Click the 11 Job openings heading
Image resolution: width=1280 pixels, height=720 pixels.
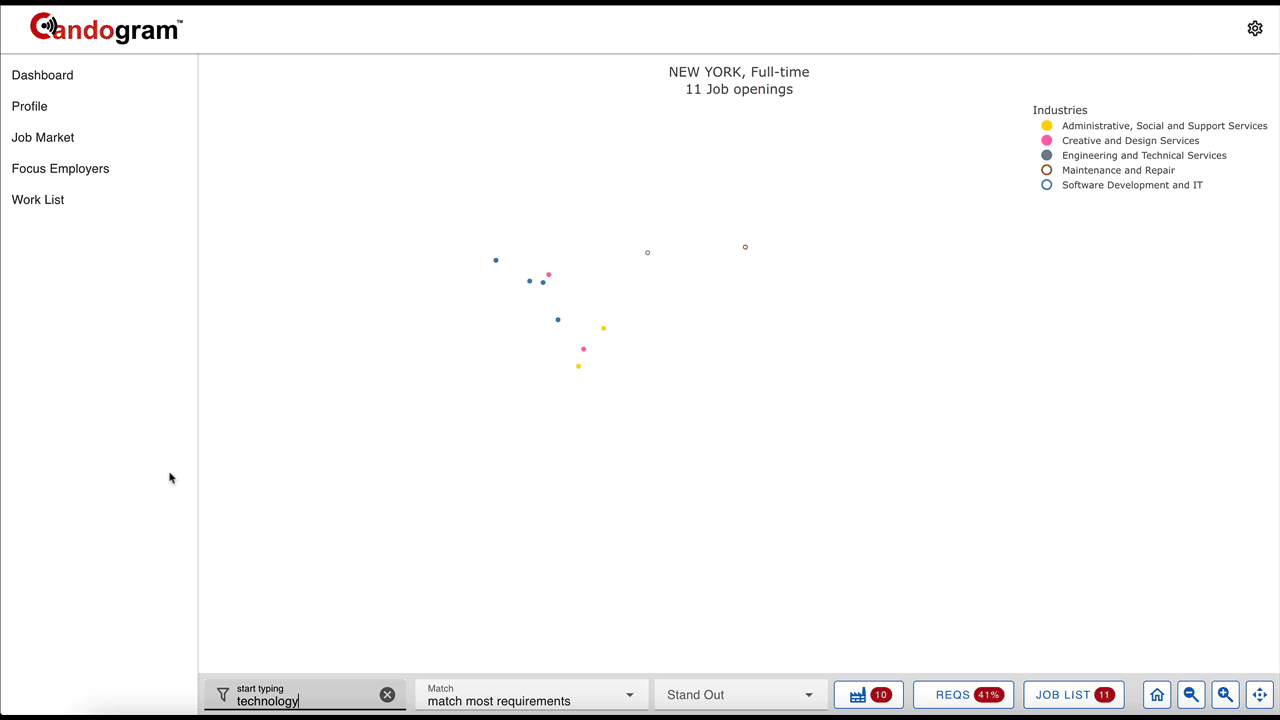coord(739,89)
